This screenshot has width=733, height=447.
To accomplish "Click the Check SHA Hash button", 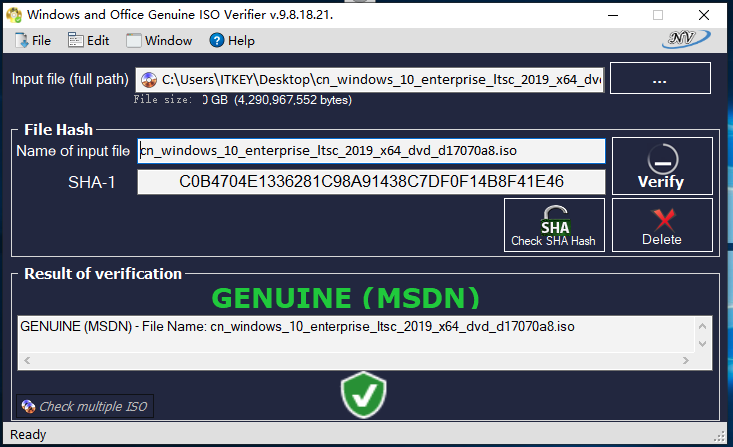I will coord(554,225).
